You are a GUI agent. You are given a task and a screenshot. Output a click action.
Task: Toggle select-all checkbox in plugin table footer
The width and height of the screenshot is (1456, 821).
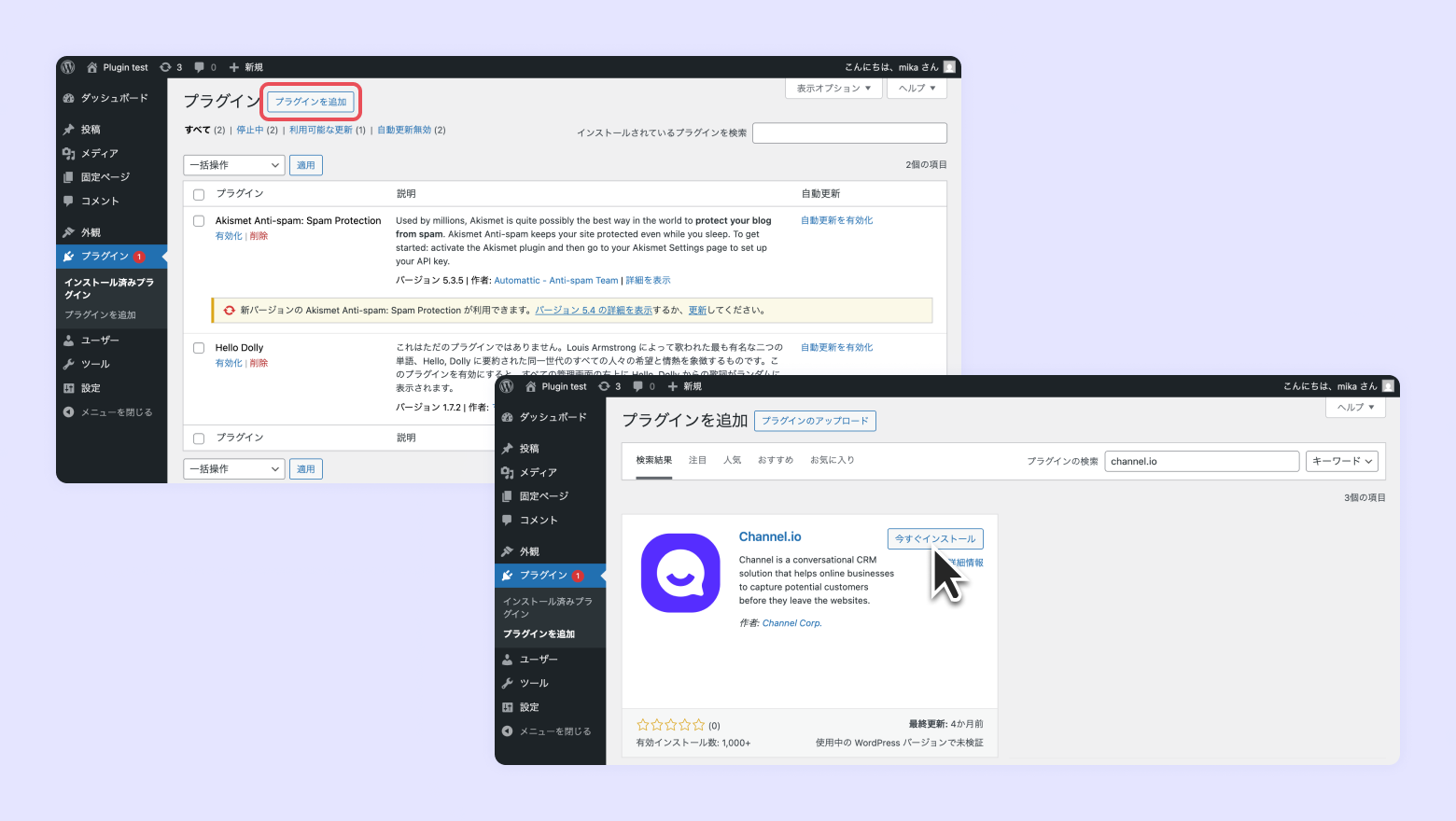coord(199,438)
